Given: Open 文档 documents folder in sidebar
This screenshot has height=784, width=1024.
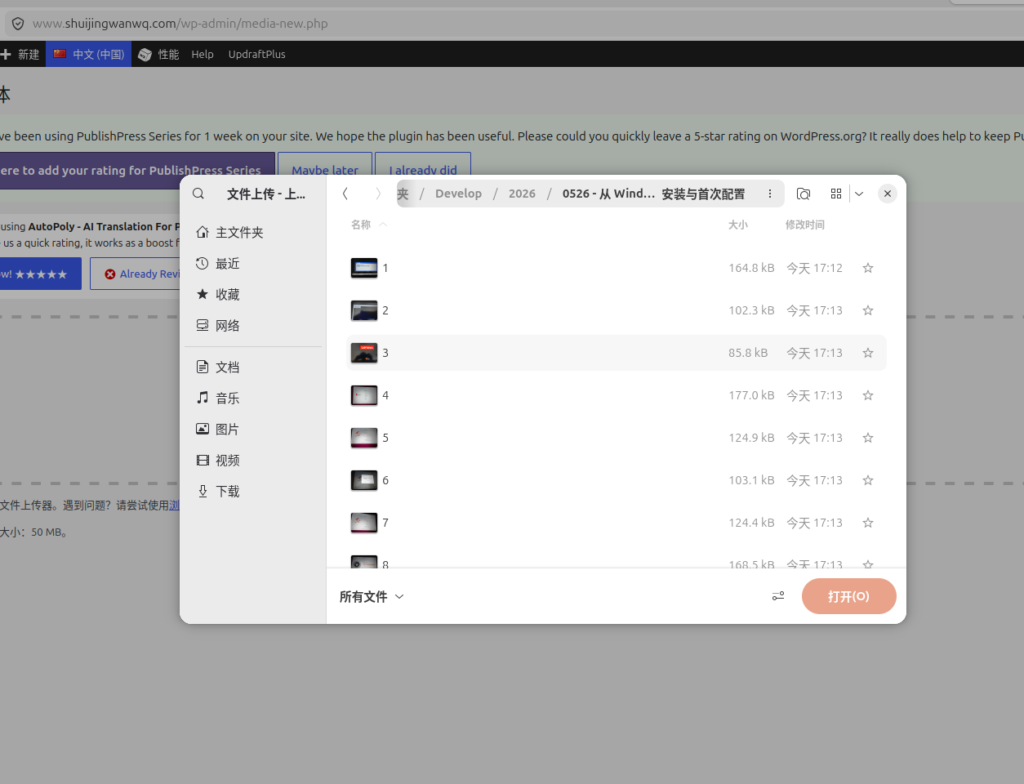Looking at the screenshot, I should coord(253,367).
